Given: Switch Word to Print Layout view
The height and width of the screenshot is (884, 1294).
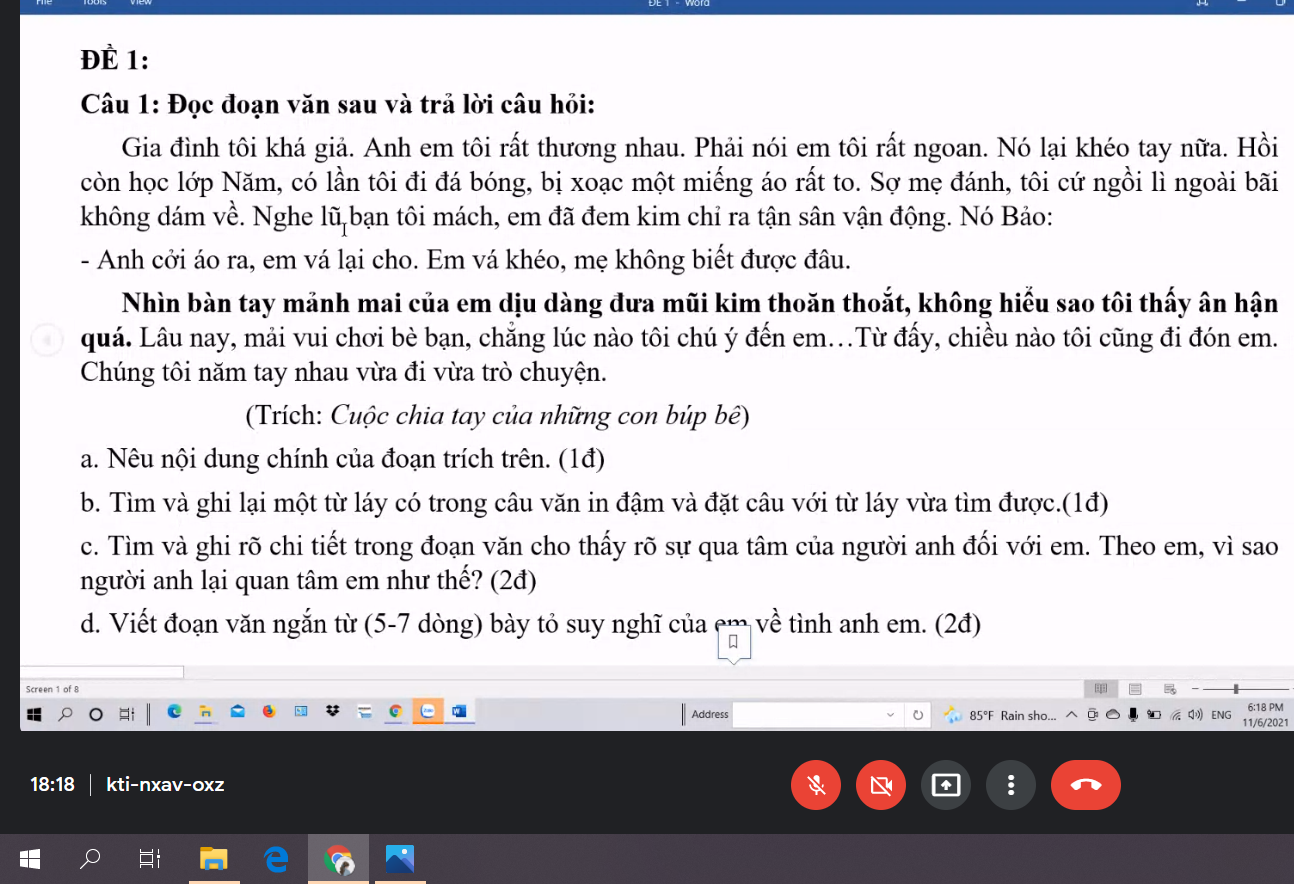Looking at the screenshot, I should click(x=1135, y=689).
